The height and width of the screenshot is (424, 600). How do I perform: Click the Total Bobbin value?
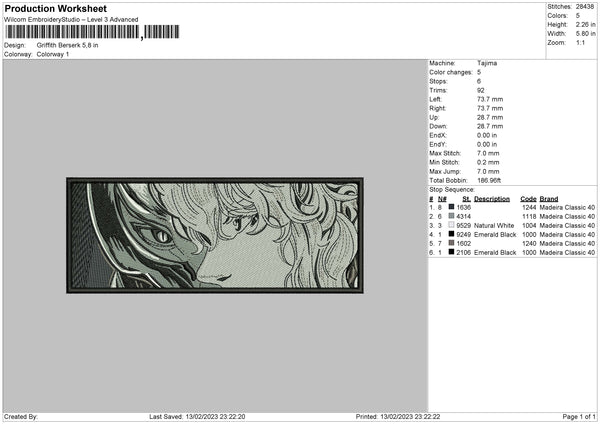pos(489,180)
